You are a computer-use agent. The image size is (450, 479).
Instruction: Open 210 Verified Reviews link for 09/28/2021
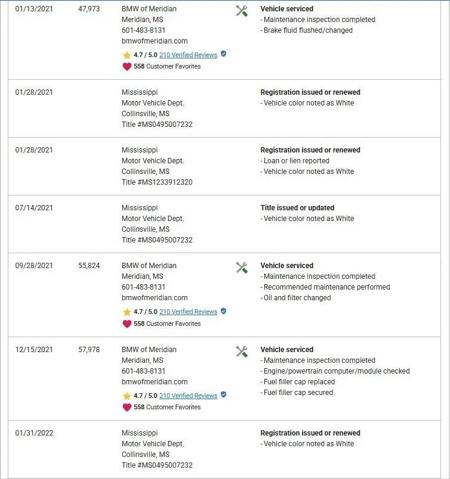pyautogui.click(x=188, y=312)
